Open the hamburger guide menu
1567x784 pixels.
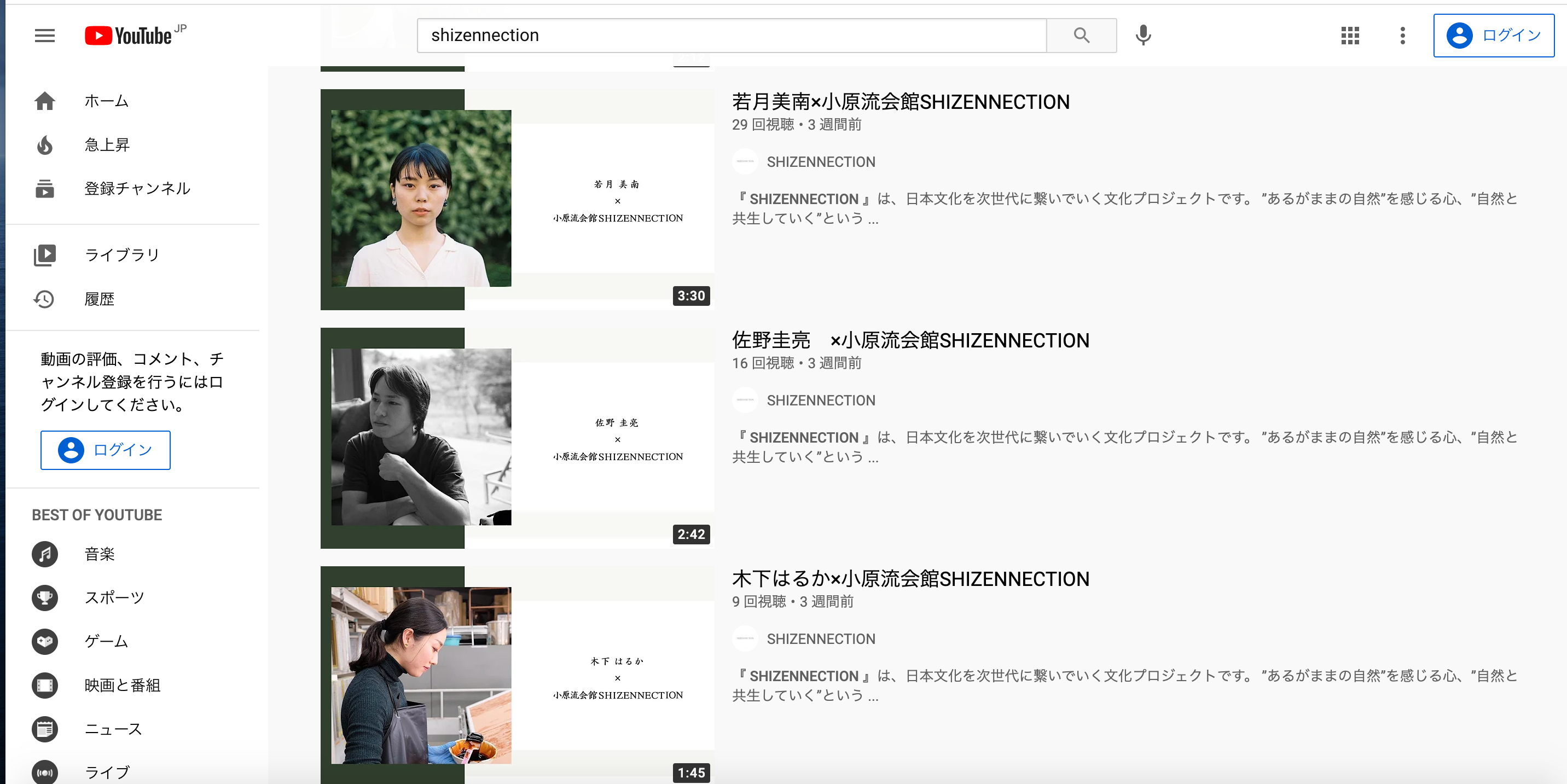tap(44, 36)
